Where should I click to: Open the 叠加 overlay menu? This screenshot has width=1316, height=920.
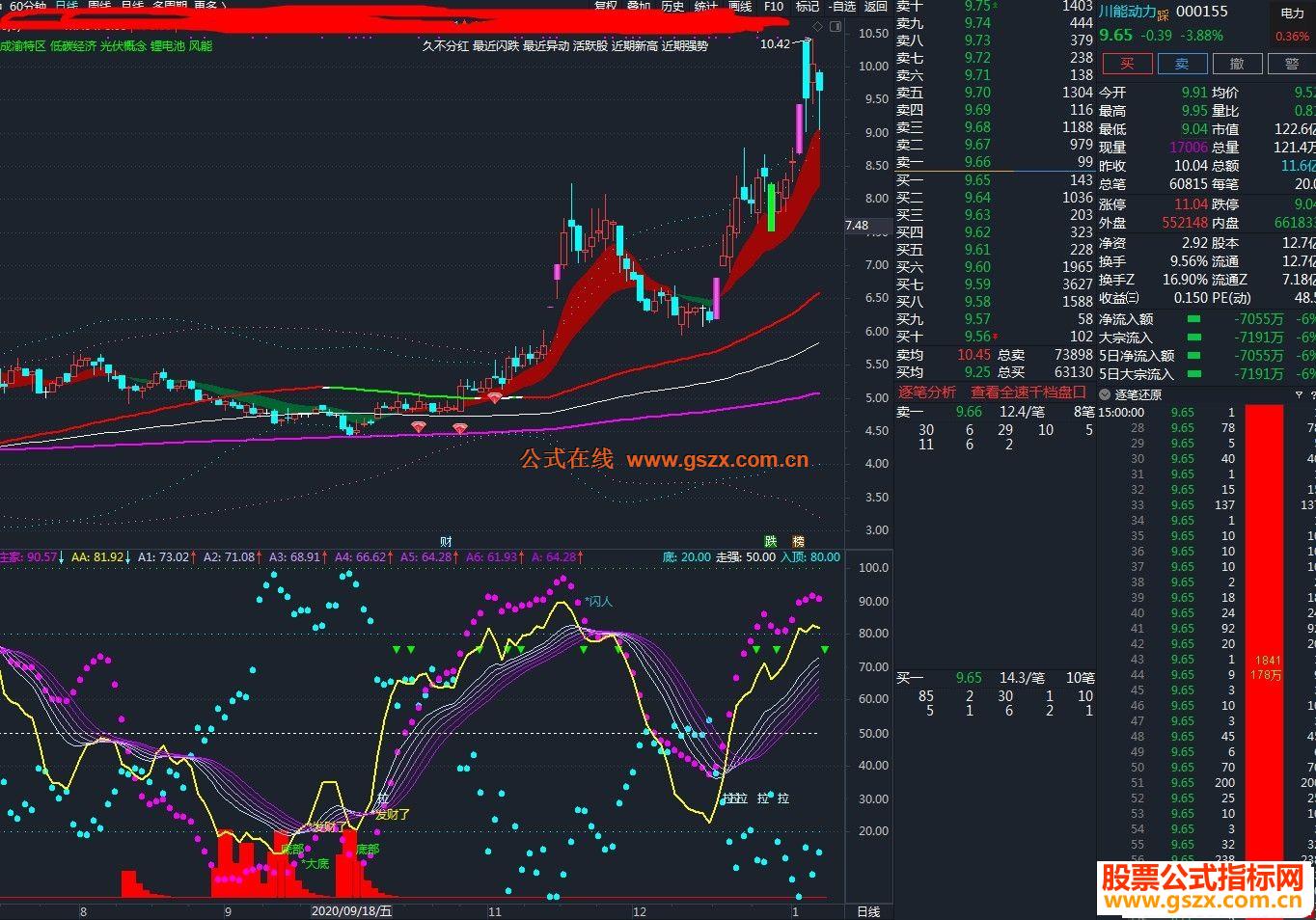(639, 6)
